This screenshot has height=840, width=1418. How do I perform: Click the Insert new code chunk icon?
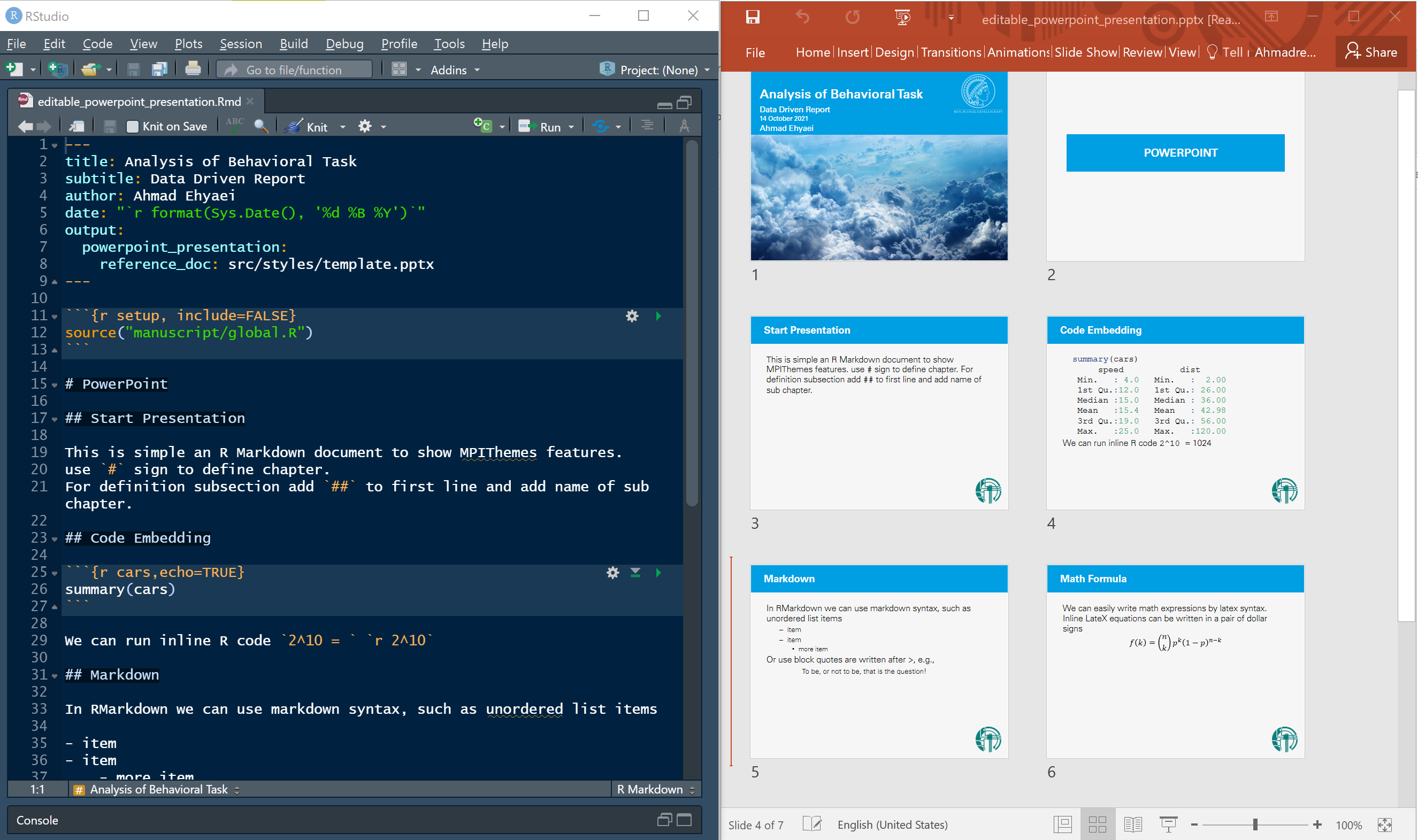click(x=483, y=126)
